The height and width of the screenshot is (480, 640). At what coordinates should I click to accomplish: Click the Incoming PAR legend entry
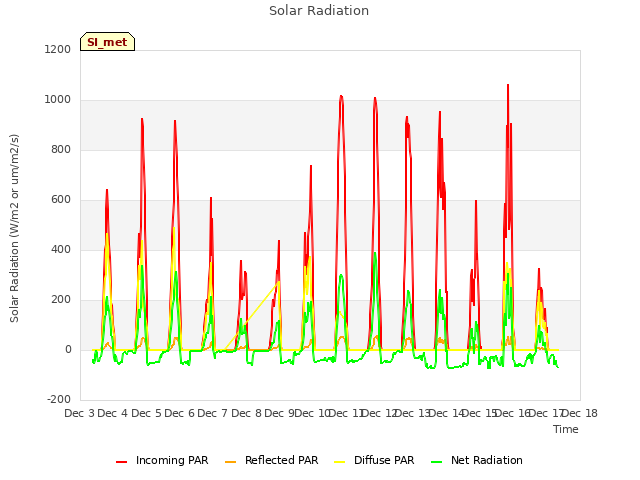coord(162,460)
